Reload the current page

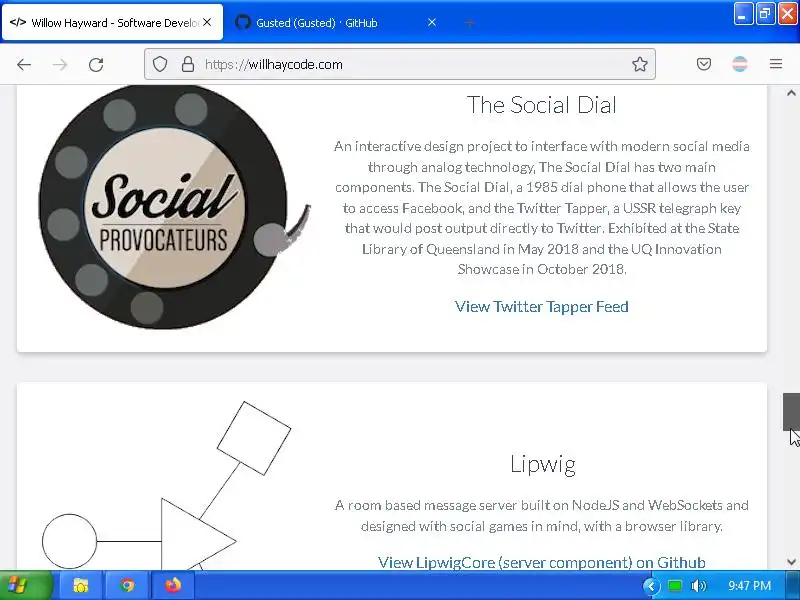click(96, 65)
